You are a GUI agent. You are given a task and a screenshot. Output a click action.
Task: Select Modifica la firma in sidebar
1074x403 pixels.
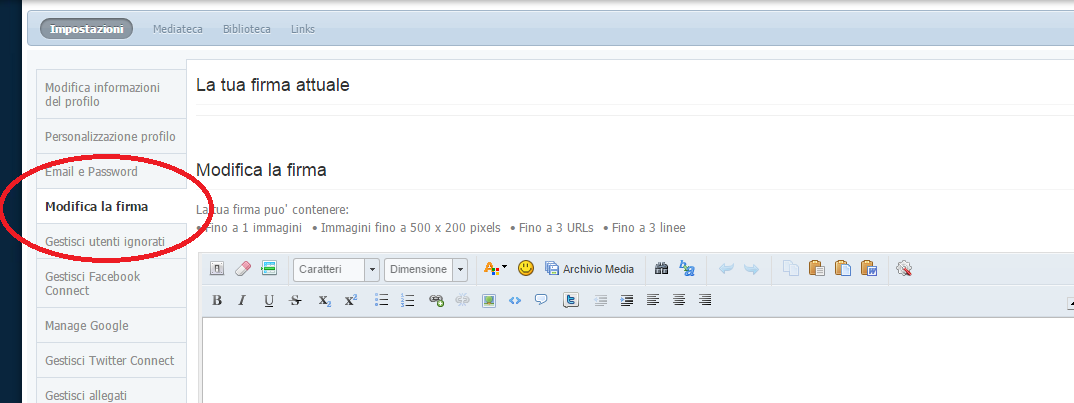(112, 206)
